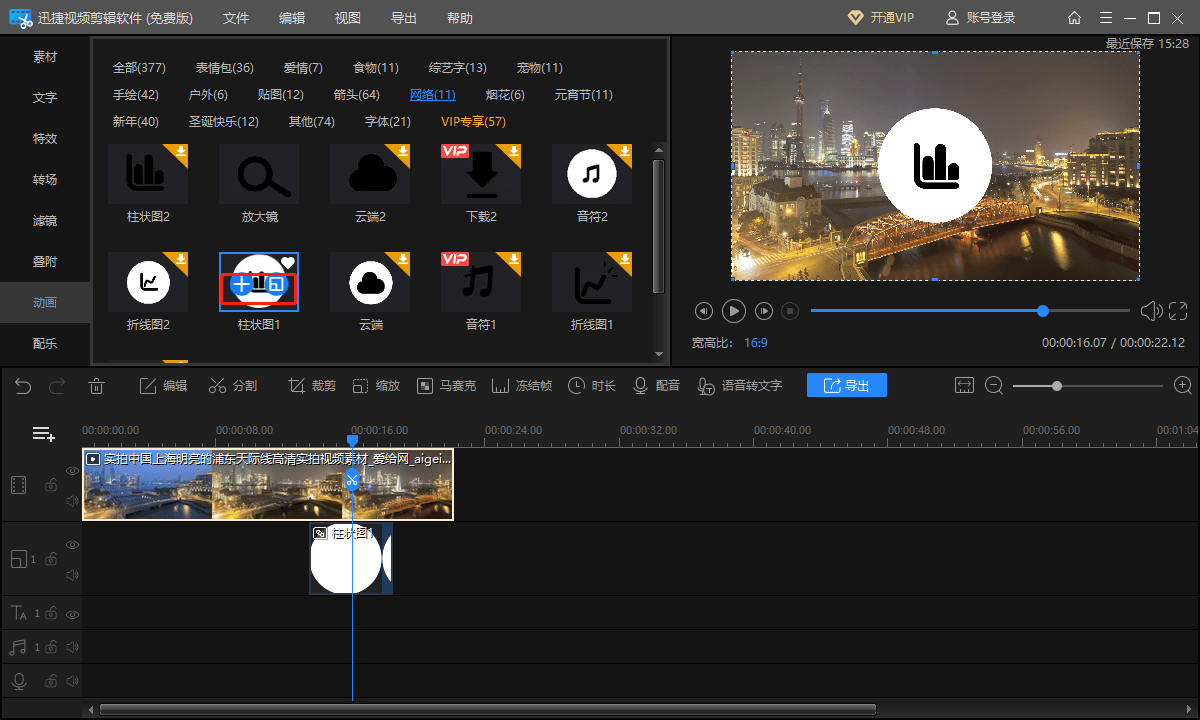Open the 编辑 edit tool
The image size is (1200, 720).
pos(163,386)
